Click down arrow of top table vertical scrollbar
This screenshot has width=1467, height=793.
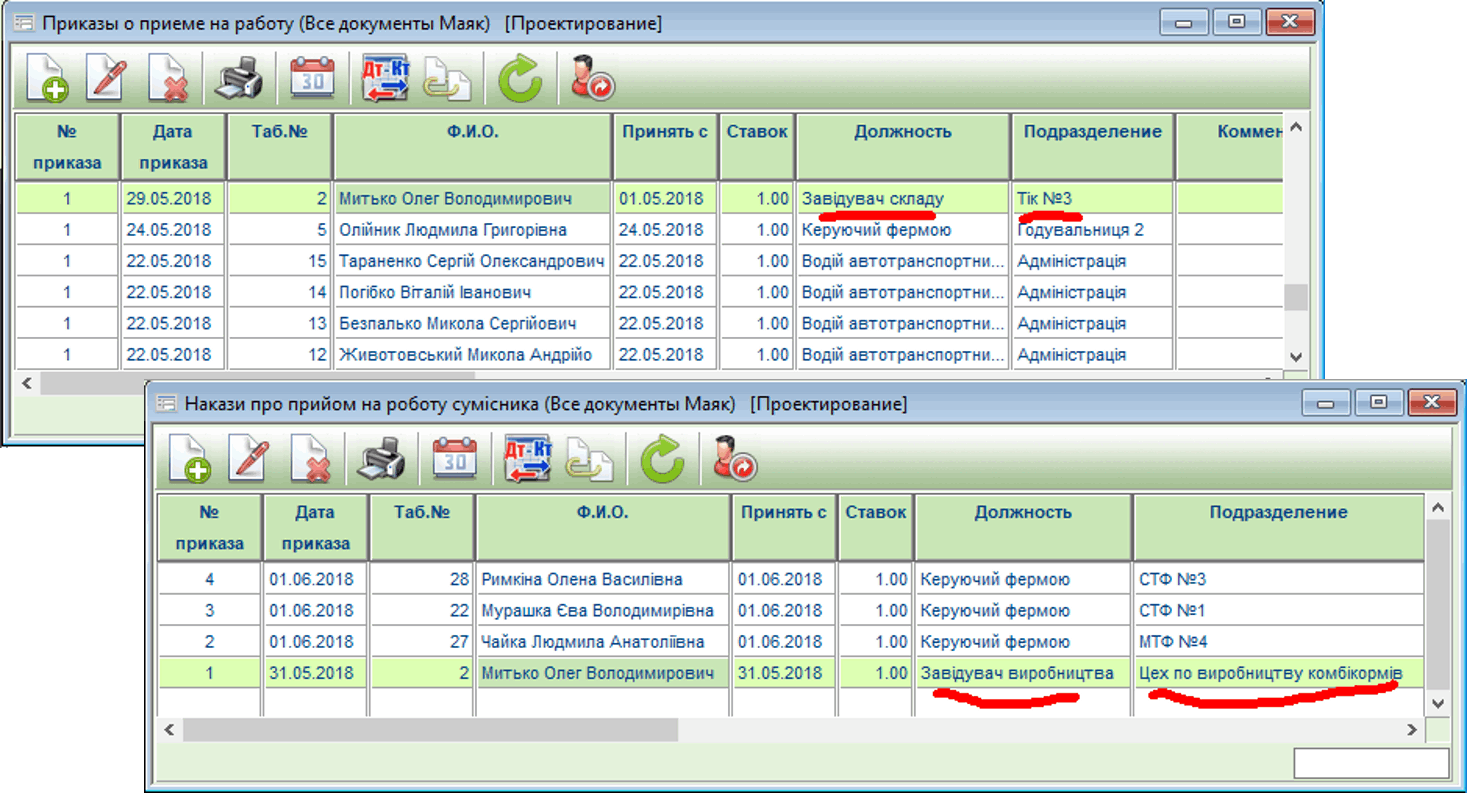click(1295, 357)
